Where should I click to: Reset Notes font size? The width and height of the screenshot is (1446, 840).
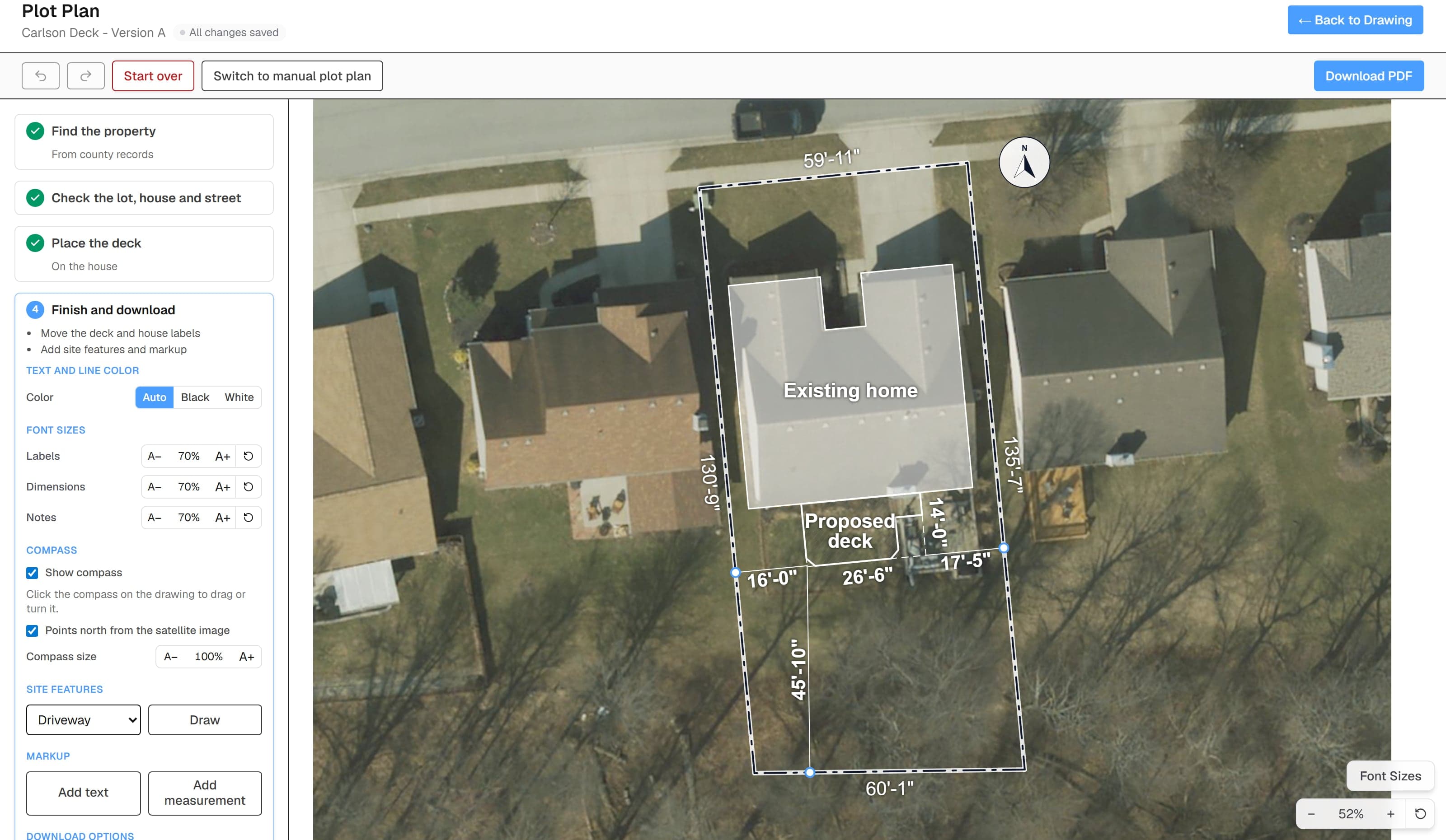[249, 517]
